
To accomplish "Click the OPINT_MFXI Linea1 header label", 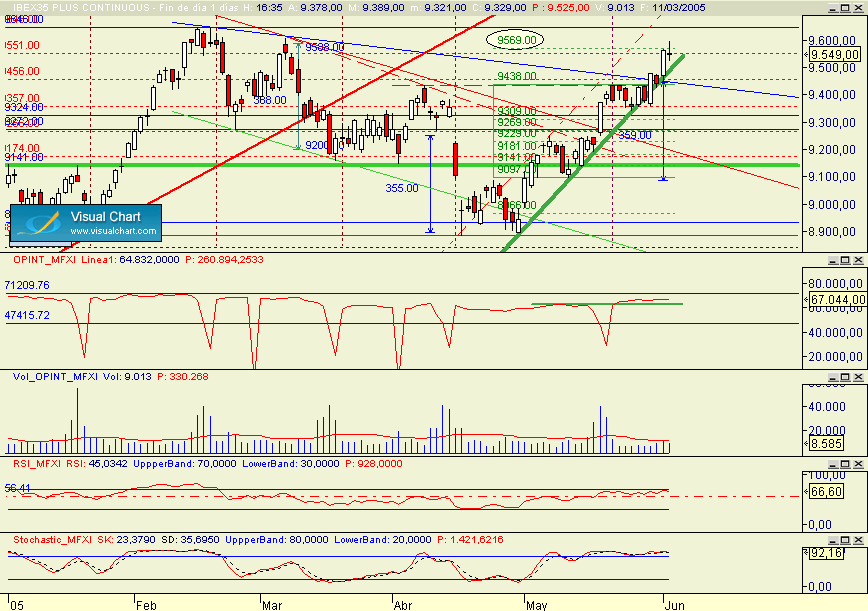I will [65, 260].
